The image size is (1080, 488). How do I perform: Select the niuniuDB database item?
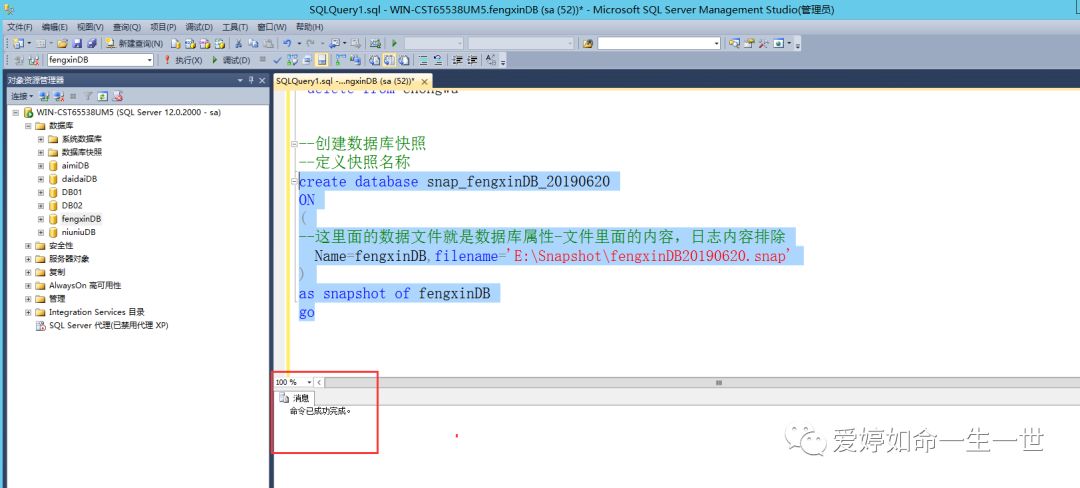79,232
